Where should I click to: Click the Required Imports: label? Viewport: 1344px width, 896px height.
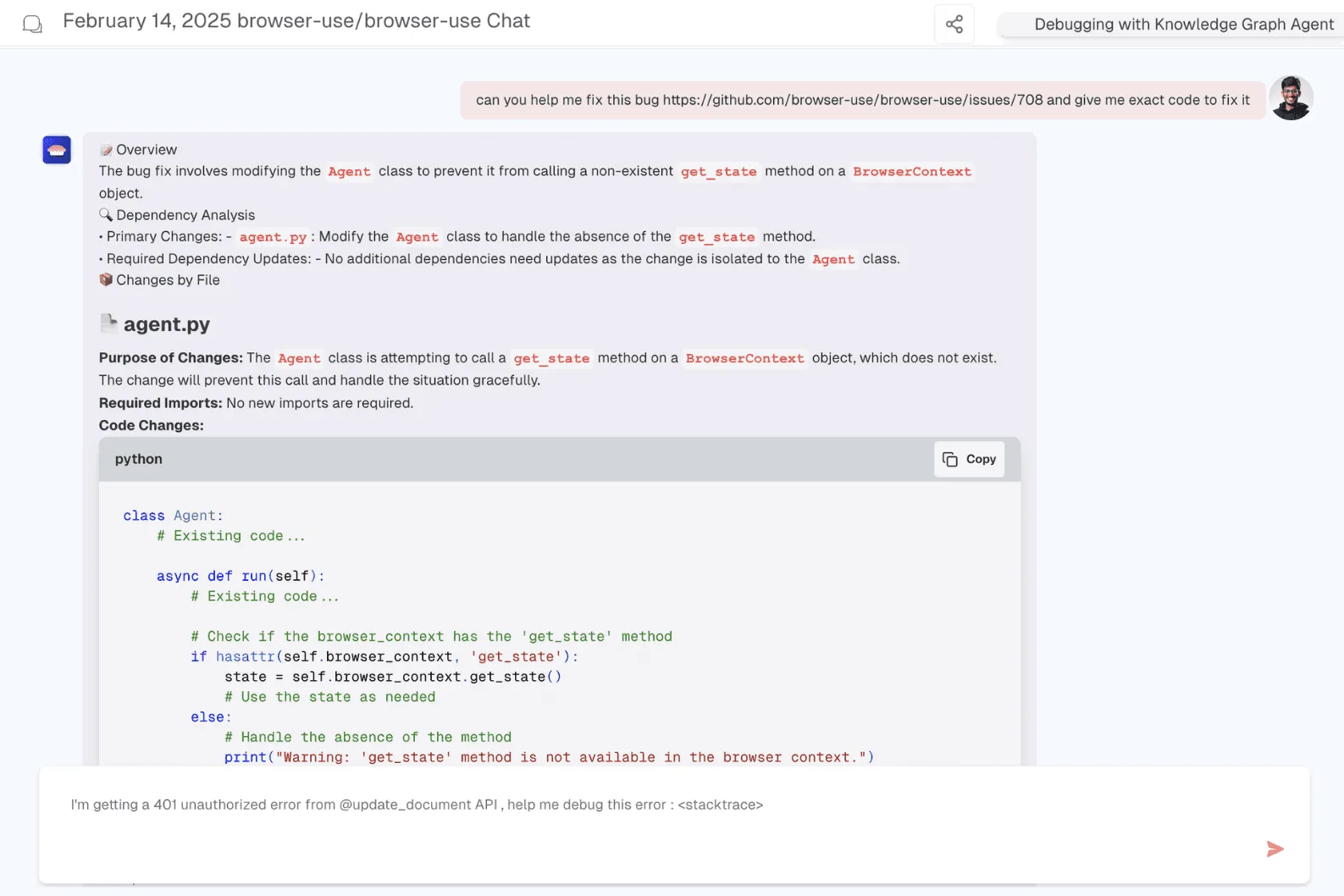[x=161, y=403]
